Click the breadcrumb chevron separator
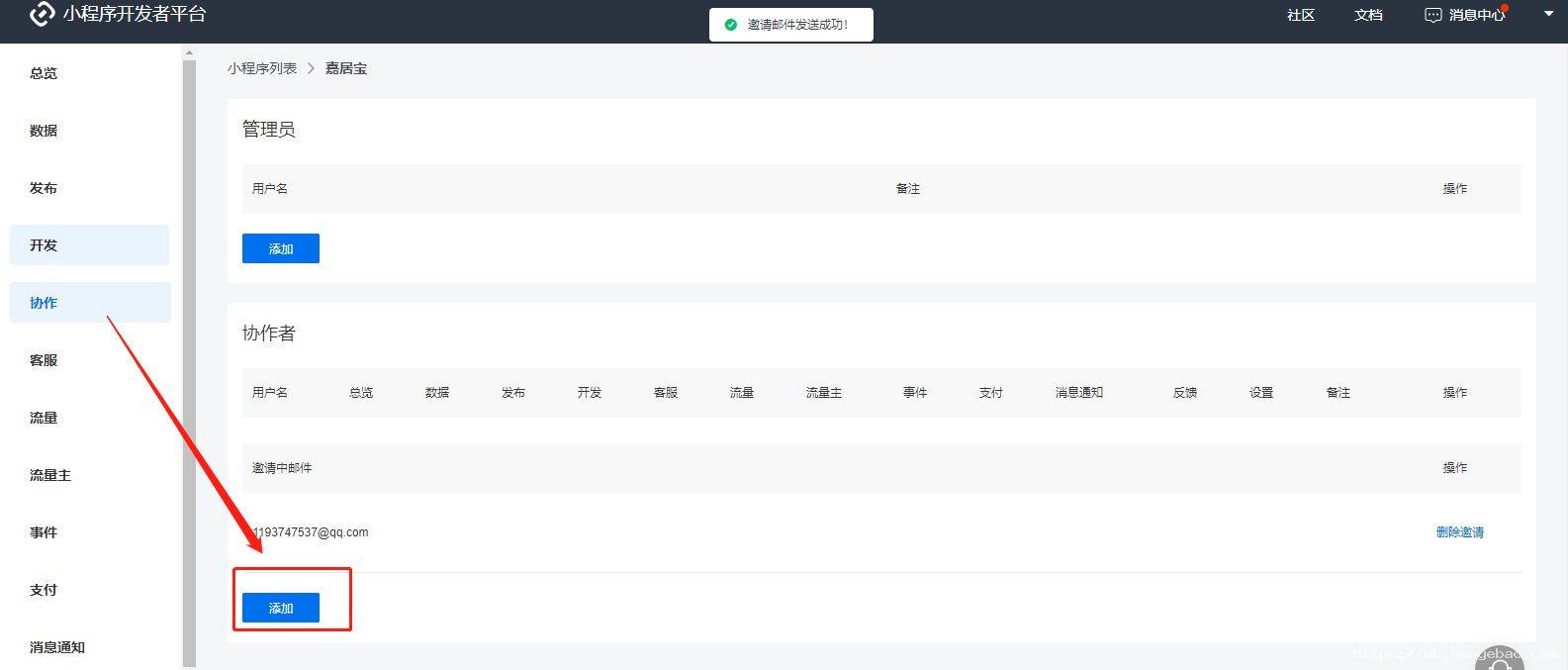This screenshot has height=670, width=1568. click(311, 68)
